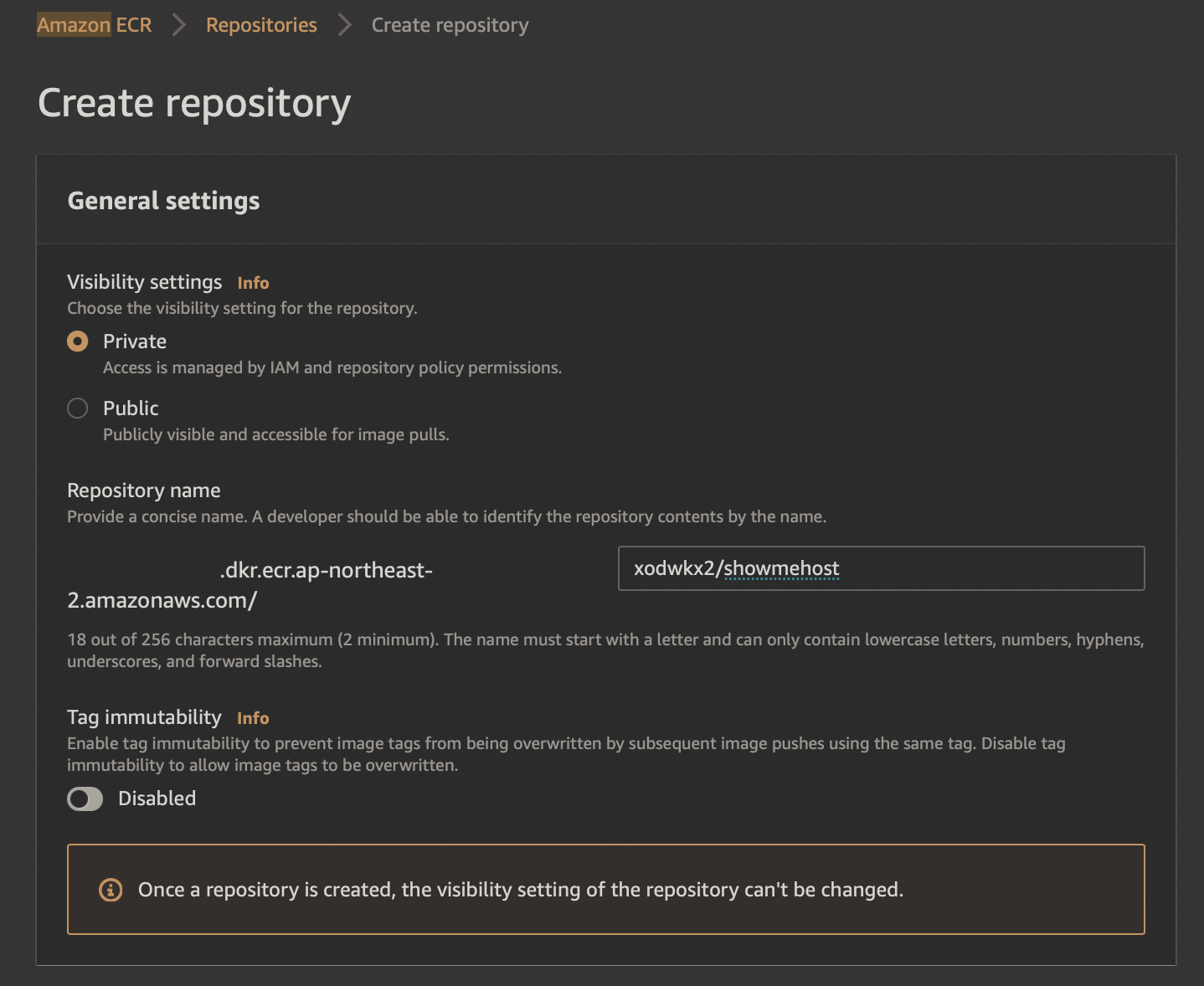The height and width of the screenshot is (986, 1204).
Task: Go to the Repositories breadcrumb link
Action: [261, 25]
